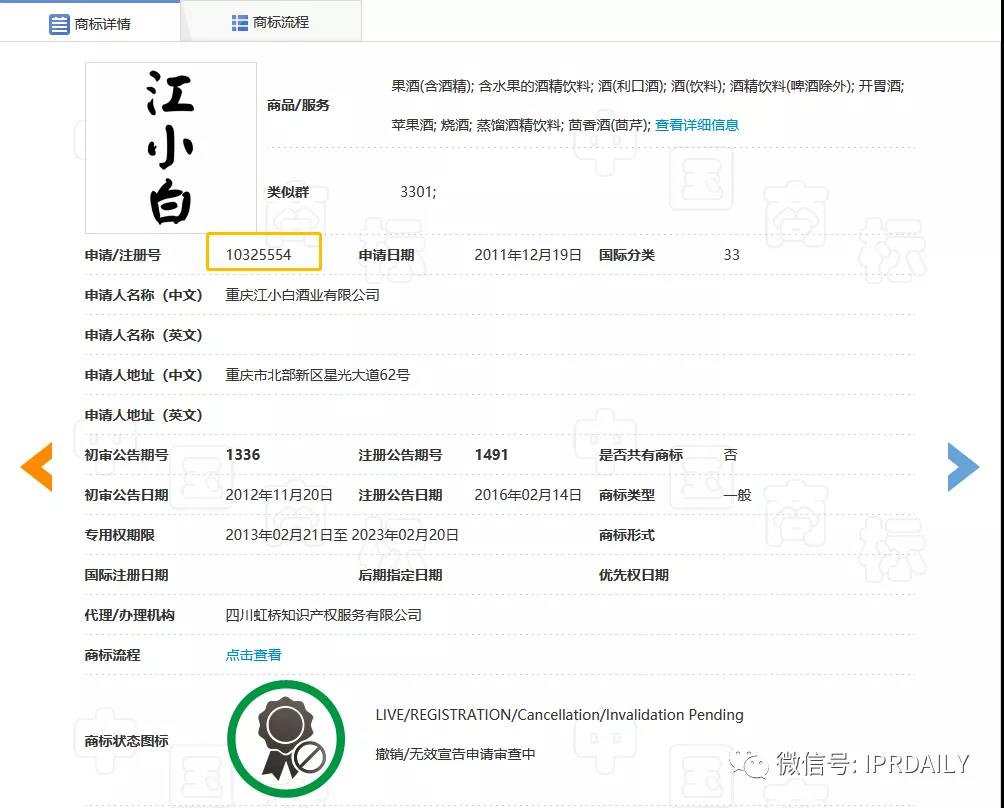This screenshot has height=808, width=1004.
Task: Go to next trademark with blue arrow
Action: coord(964,467)
